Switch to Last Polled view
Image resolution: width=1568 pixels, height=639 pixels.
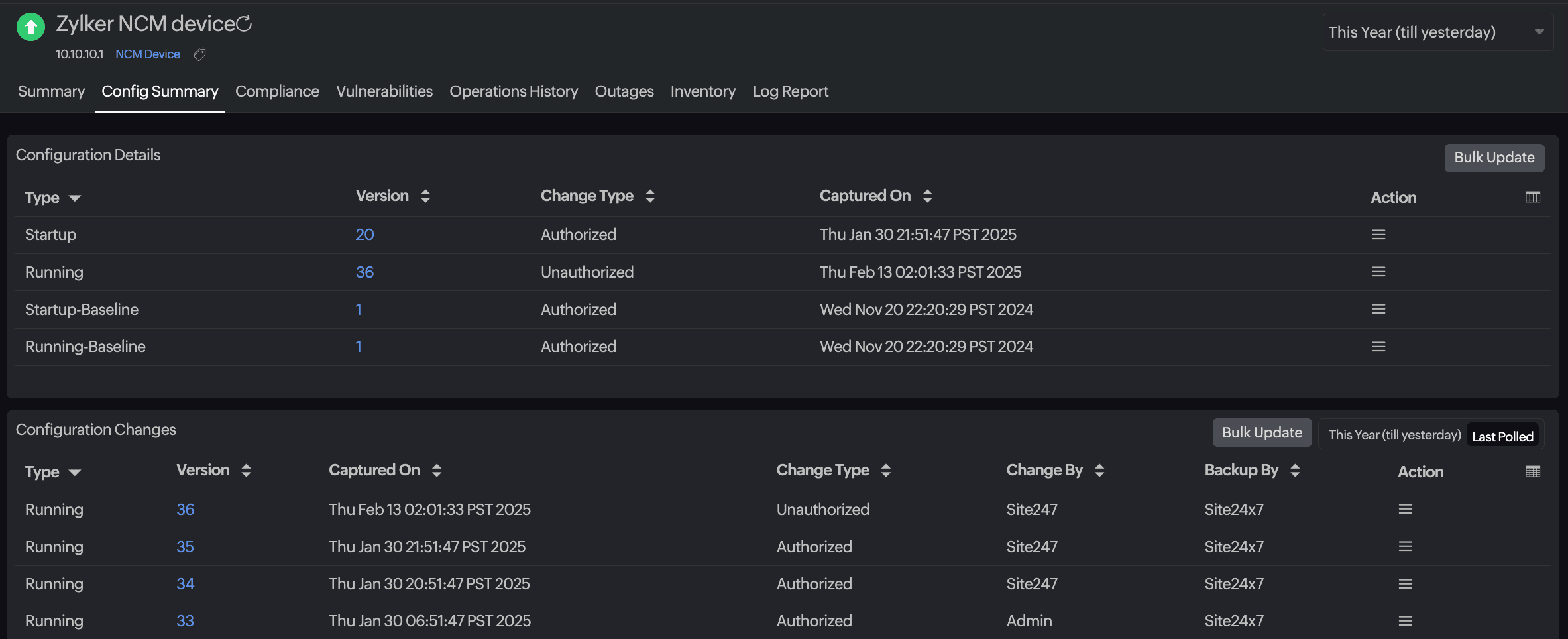click(x=1502, y=436)
